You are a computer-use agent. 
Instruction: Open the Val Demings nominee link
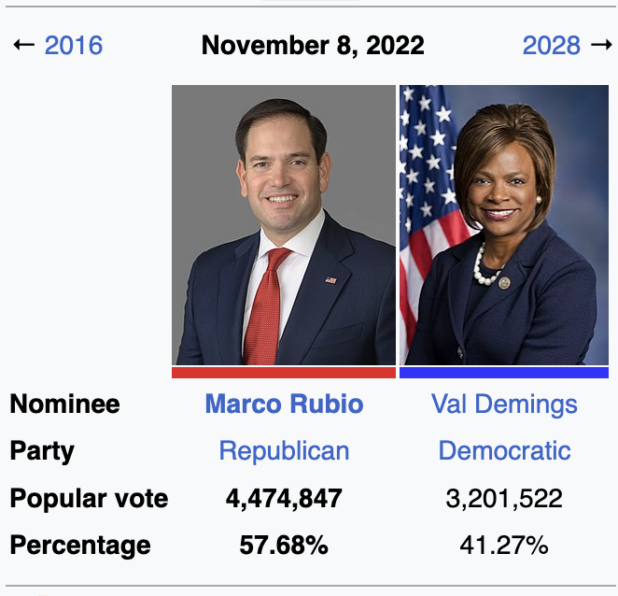point(504,404)
